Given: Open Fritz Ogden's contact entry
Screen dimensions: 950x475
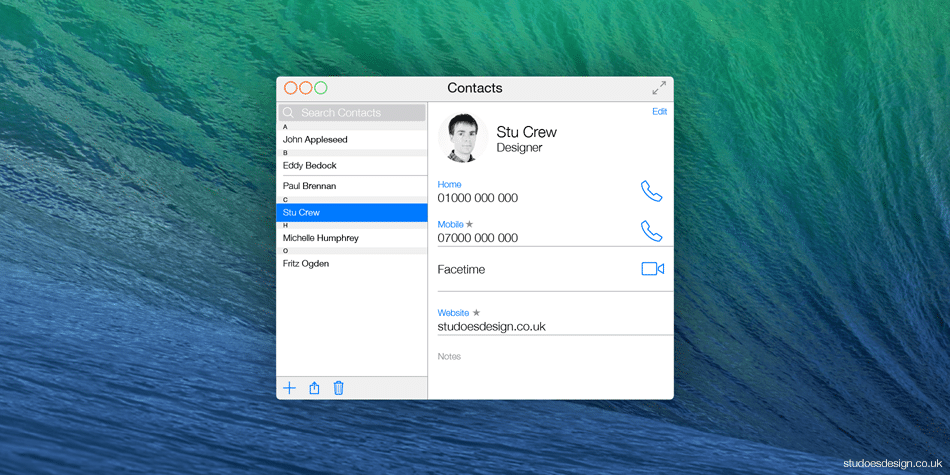Looking at the screenshot, I should [x=306, y=264].
